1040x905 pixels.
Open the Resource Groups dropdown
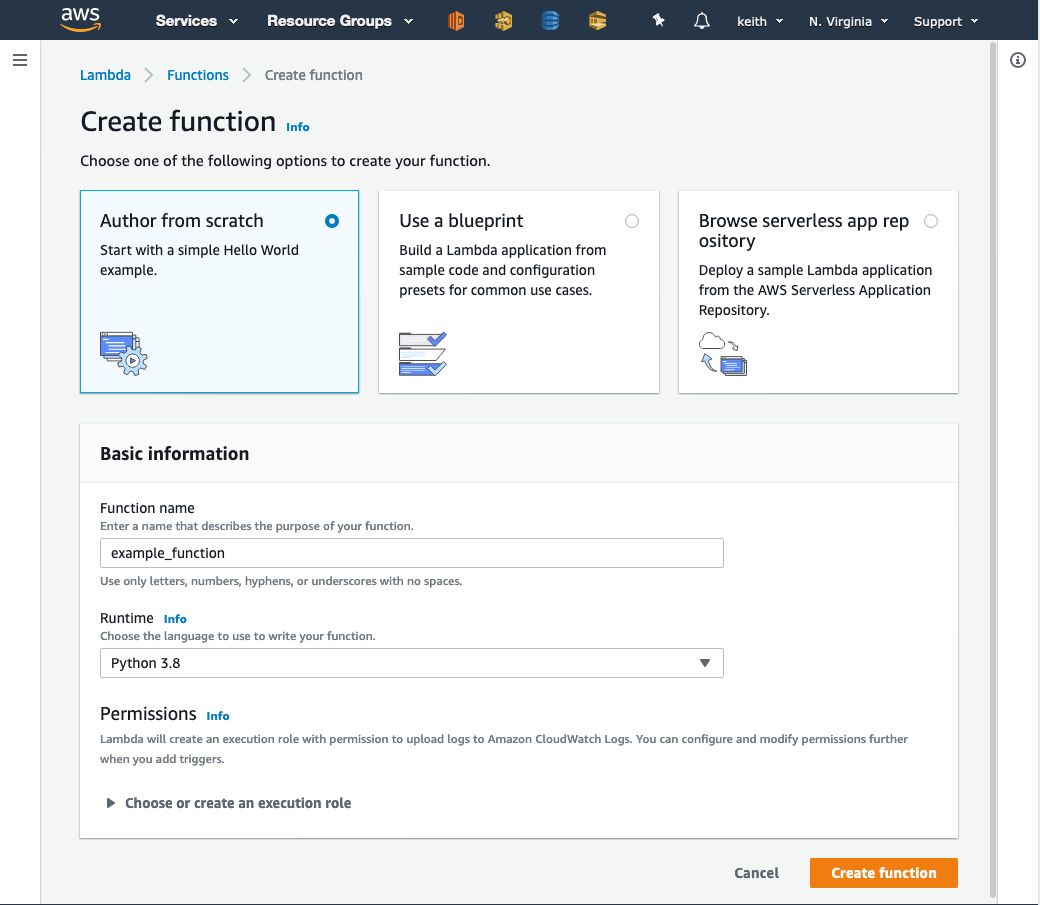coord(340,21)
